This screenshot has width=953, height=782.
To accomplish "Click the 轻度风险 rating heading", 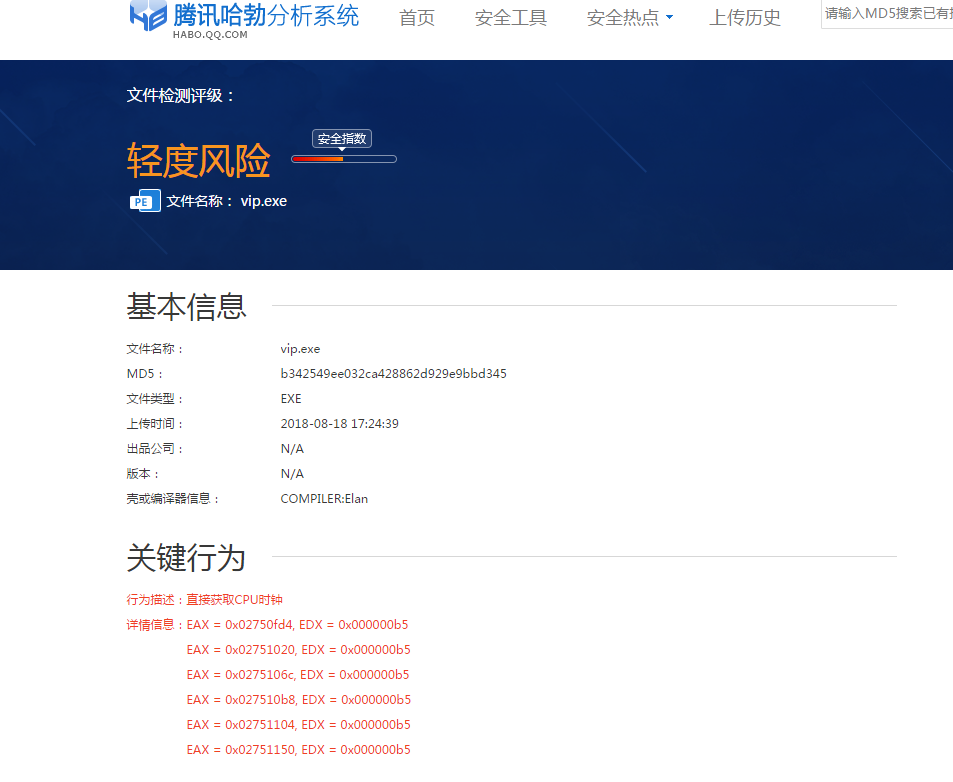I will point(198,160).
